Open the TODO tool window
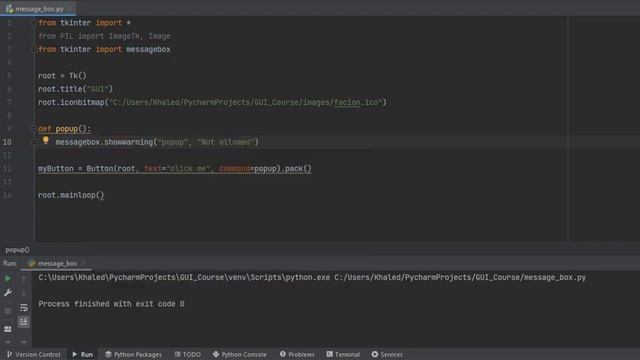 click(x=187, y=354)
